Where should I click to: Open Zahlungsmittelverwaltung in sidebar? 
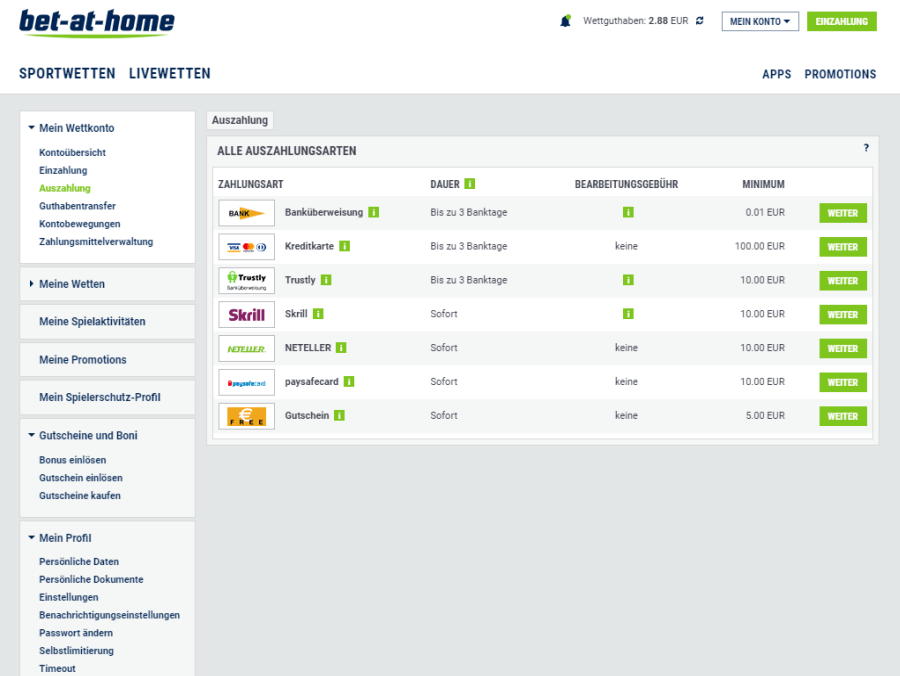(96, 242)
